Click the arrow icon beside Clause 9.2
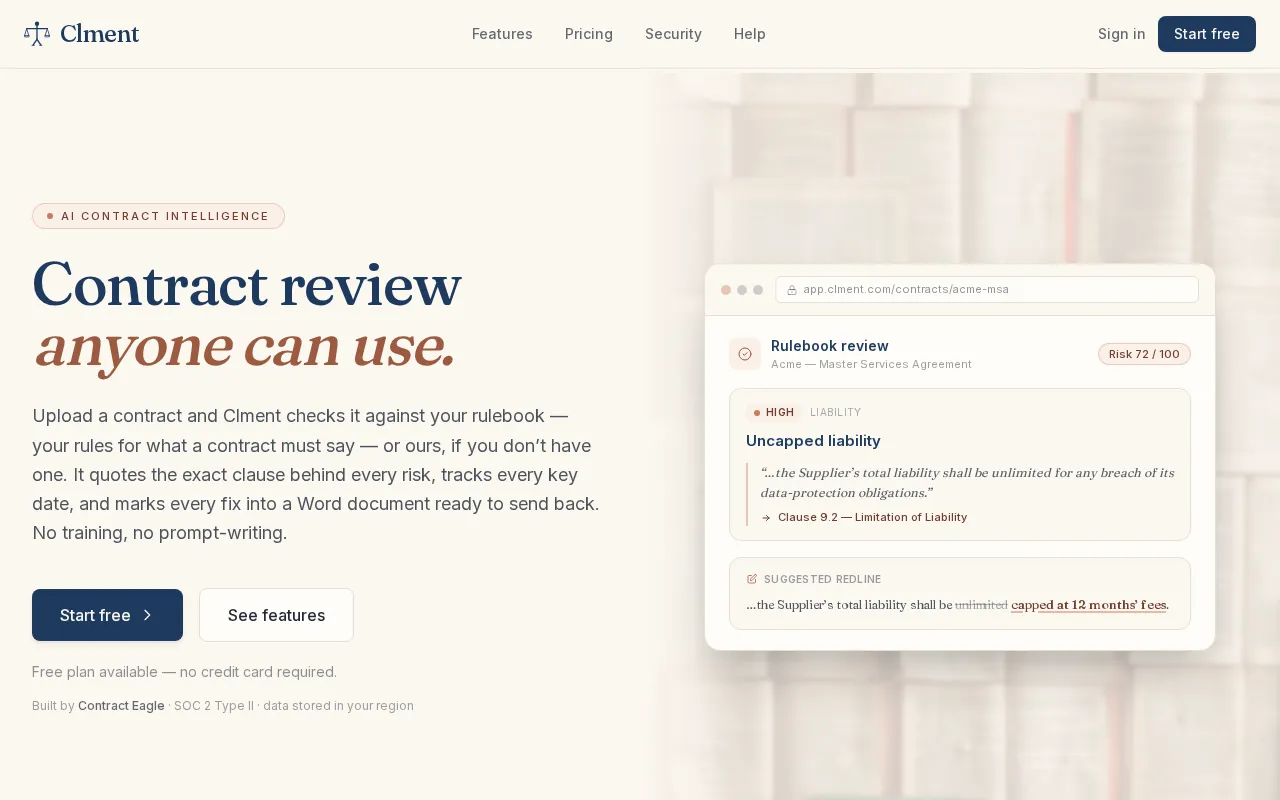The width and height of the screenshot is (1280, 800). [766, 518]
